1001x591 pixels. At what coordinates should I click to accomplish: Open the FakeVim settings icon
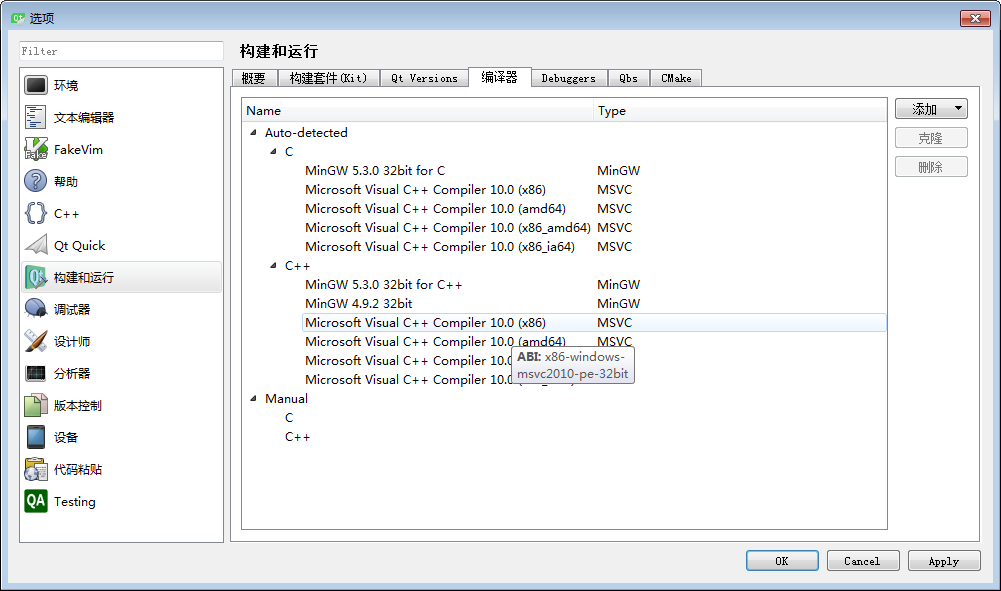[x=36, y=149]
